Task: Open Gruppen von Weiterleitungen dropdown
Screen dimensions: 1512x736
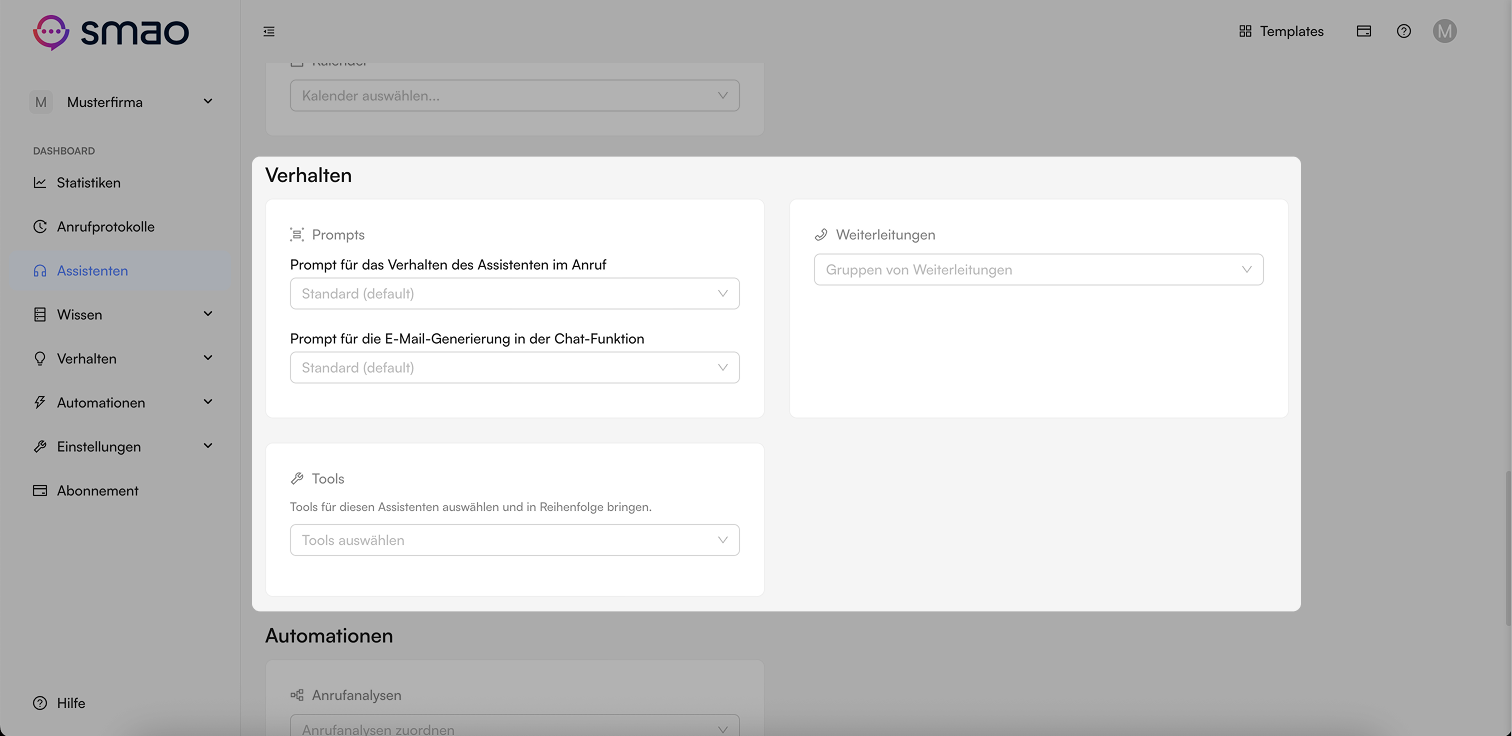Action: [x=1039, y=270]
